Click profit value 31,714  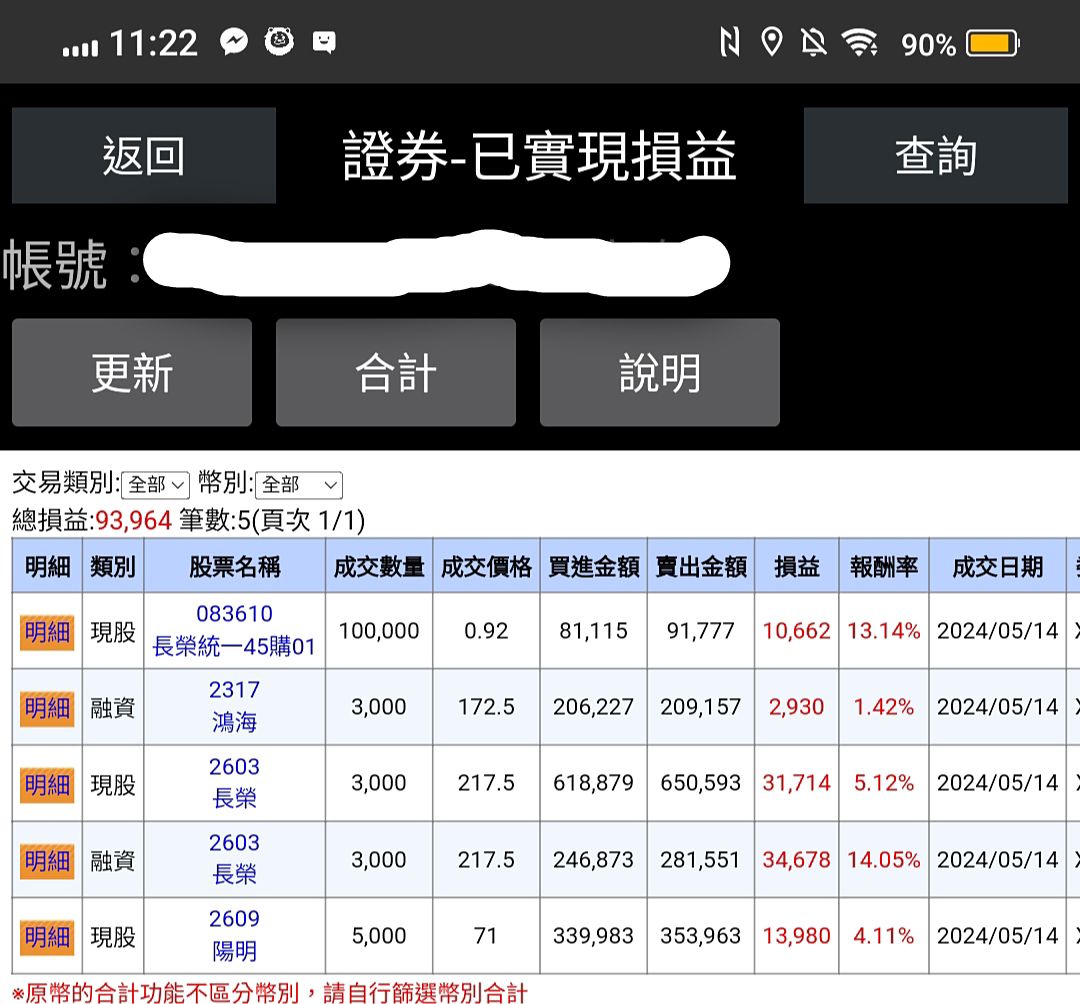click(796, 783)
